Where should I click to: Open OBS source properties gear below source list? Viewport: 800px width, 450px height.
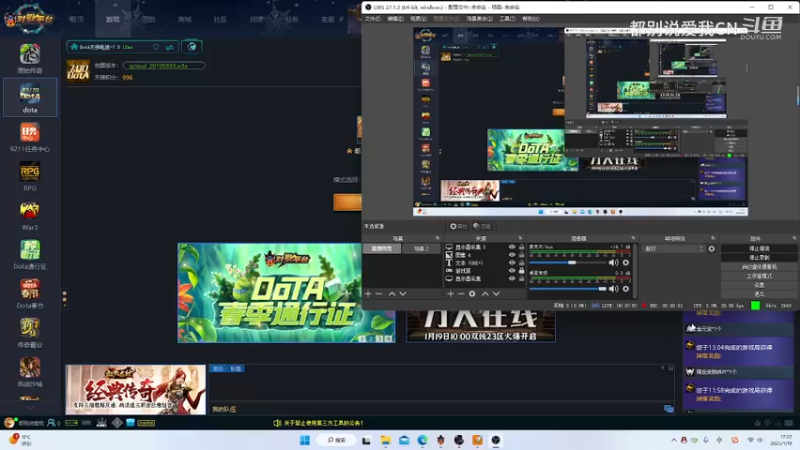472,294
